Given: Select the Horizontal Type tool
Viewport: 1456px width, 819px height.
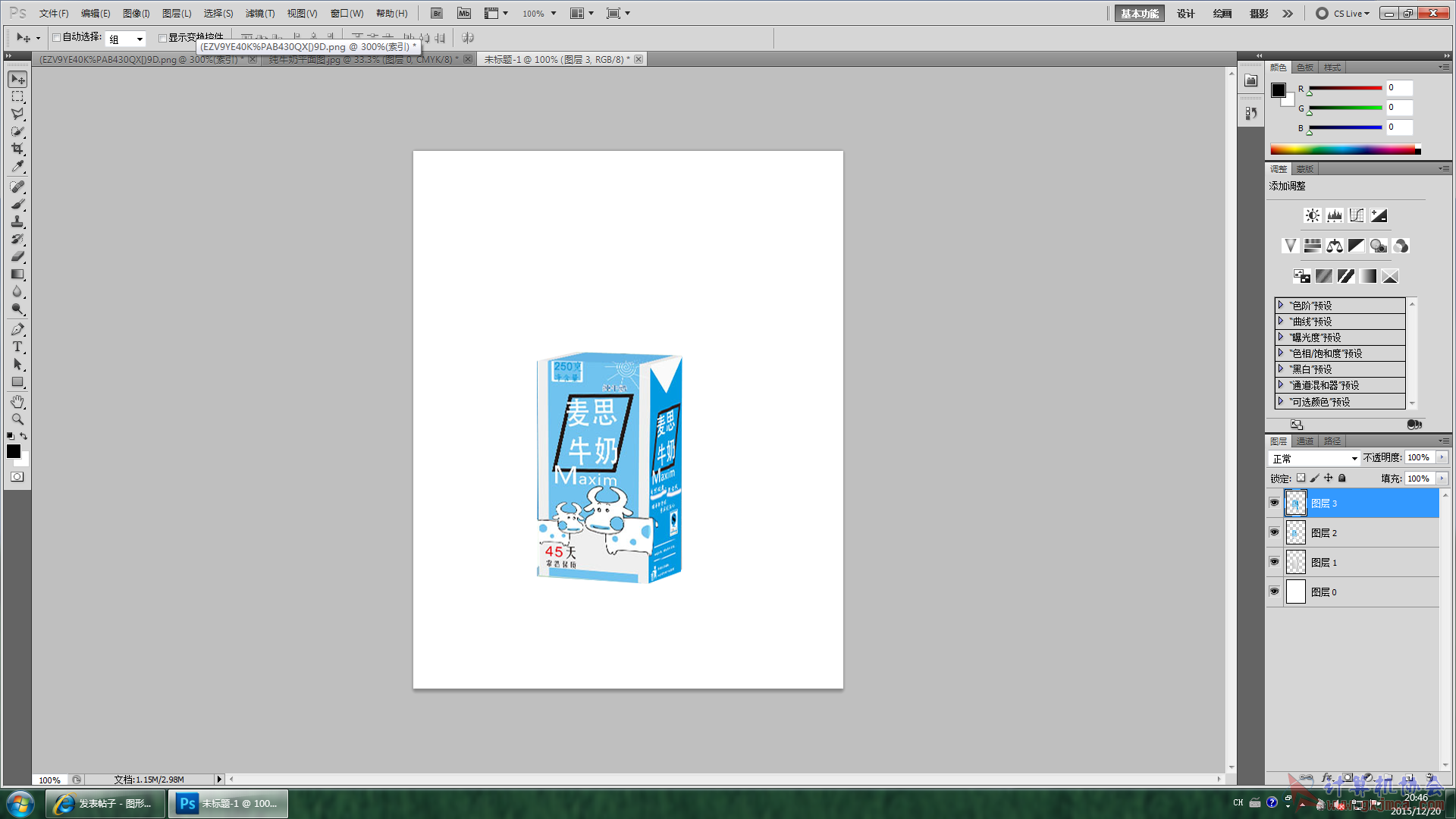Looking at the screenshot, I should pyautogui.click(x=17, y=347).
